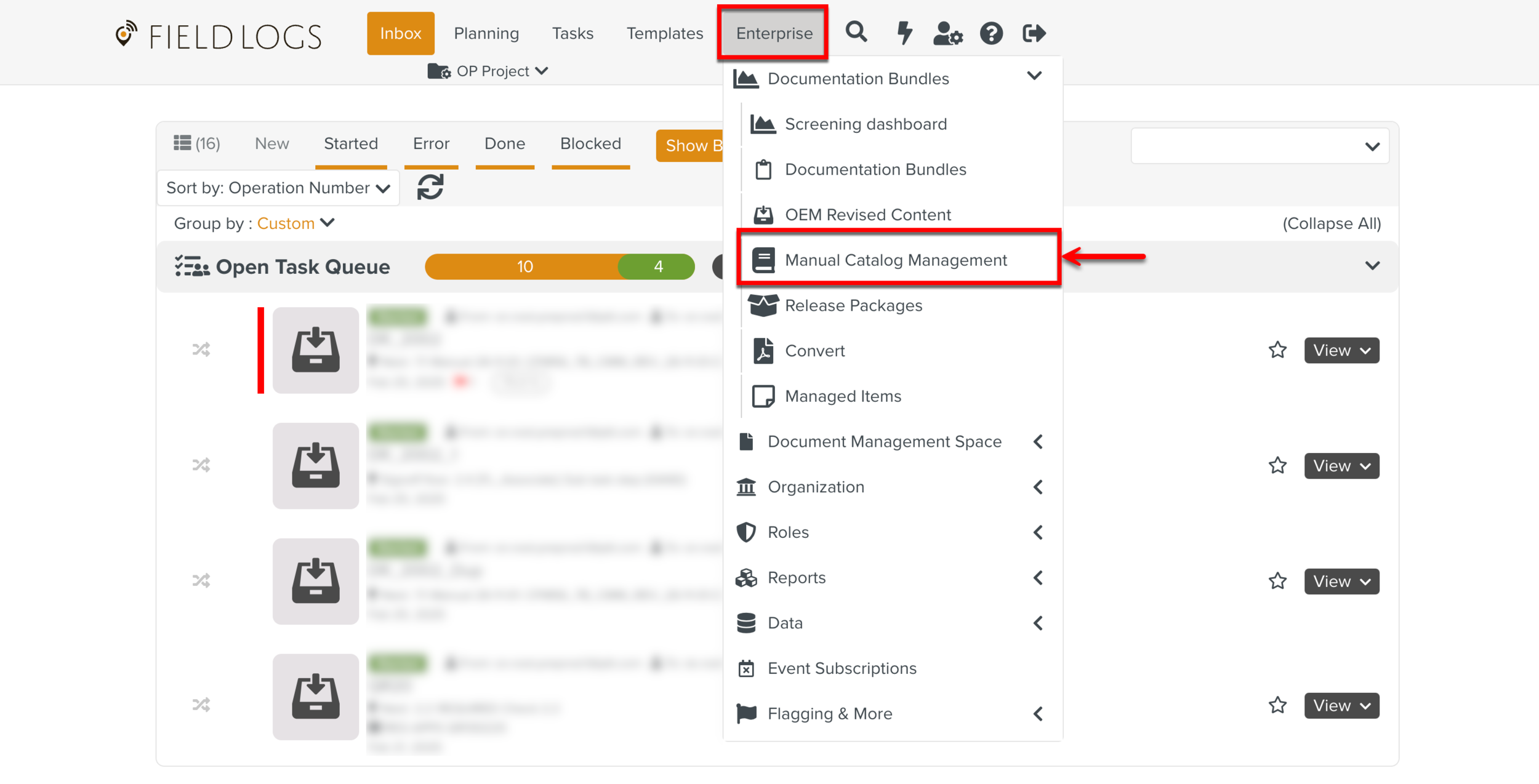Click the refresh task list icon

[430, 187]
